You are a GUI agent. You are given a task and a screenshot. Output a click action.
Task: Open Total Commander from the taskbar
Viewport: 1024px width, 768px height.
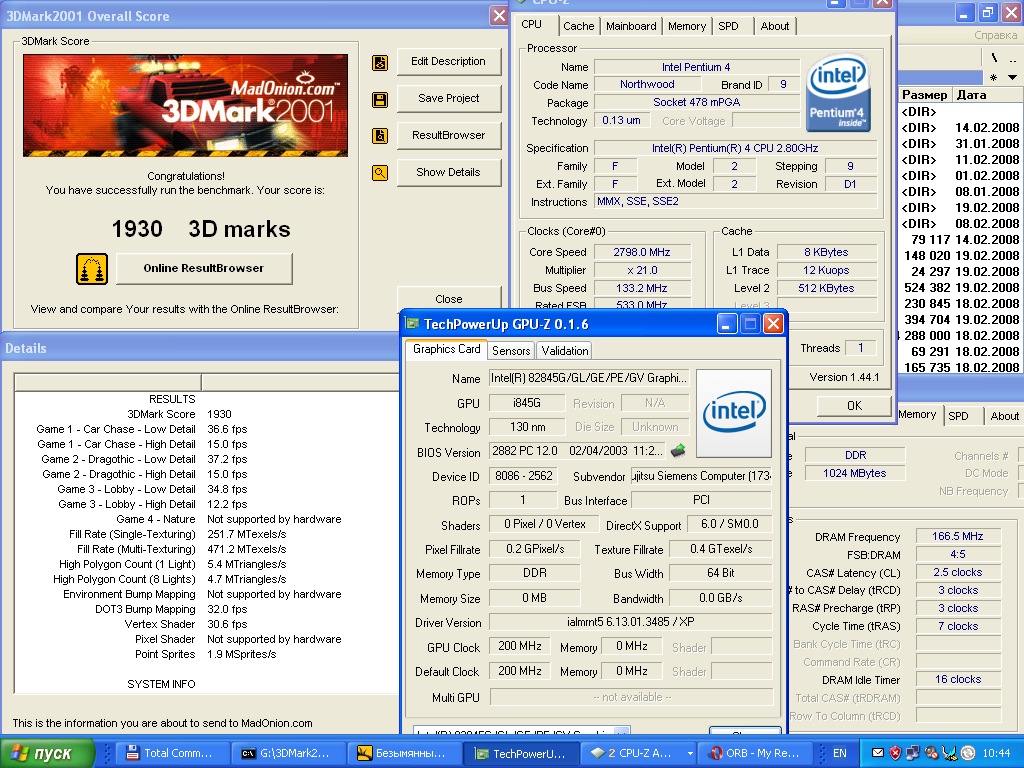pyautogui.click(x=174, y=753)
